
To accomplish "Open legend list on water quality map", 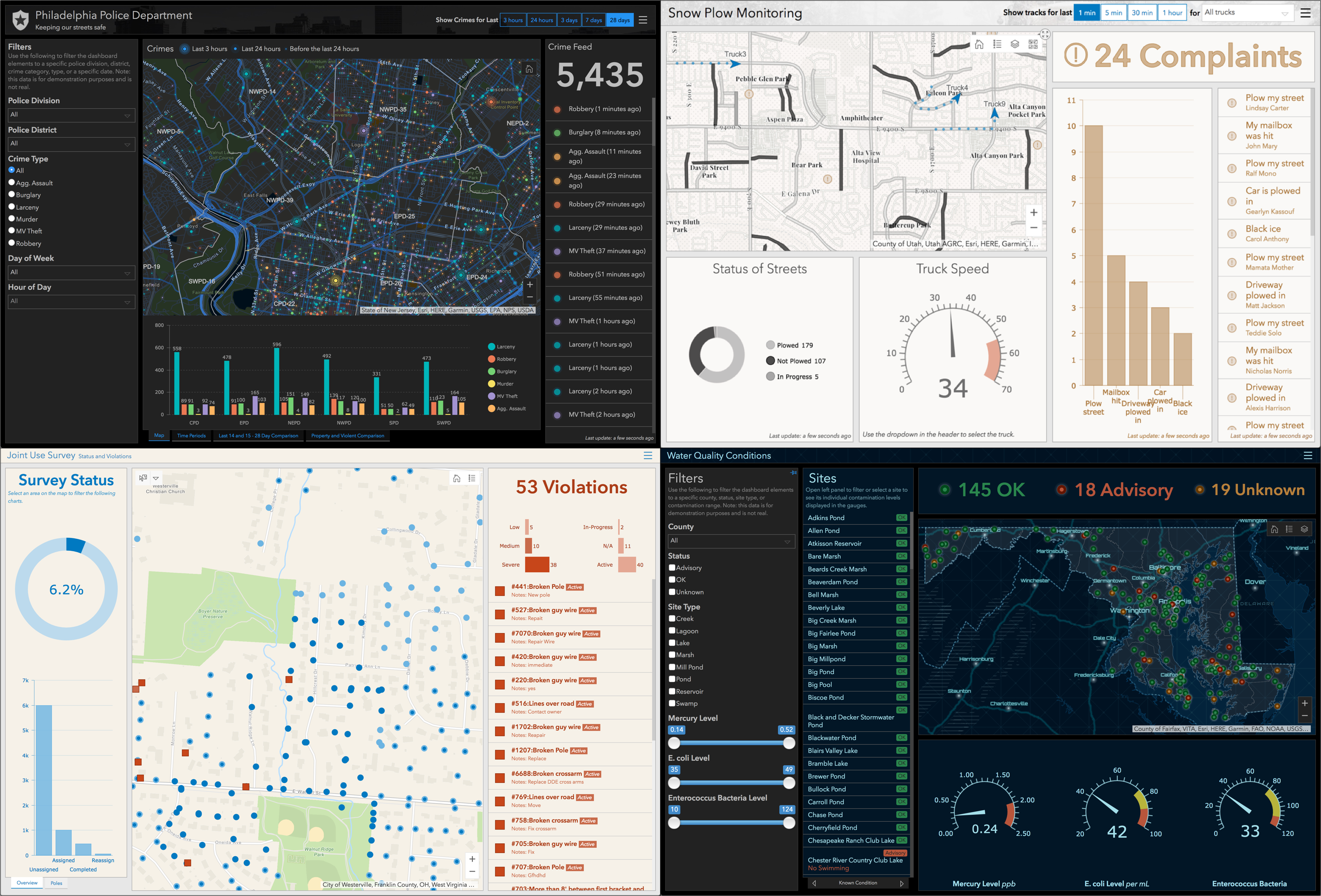I will tap(1289, 529).
